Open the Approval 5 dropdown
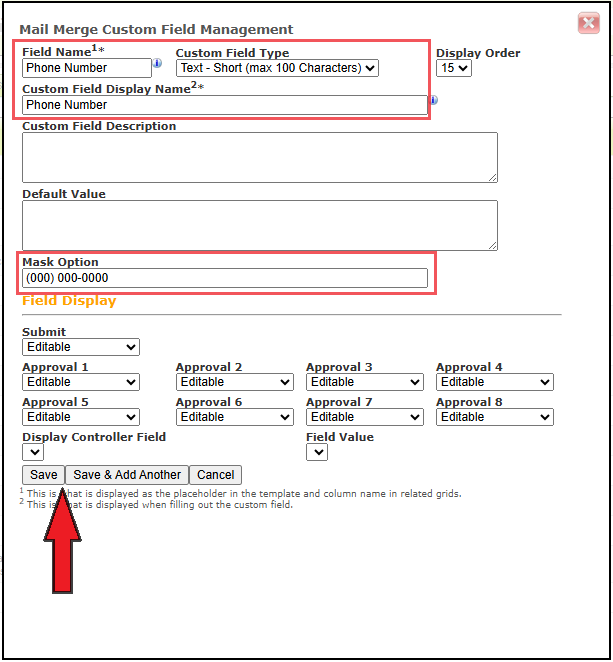613x662 pixels. pos(81,417)
